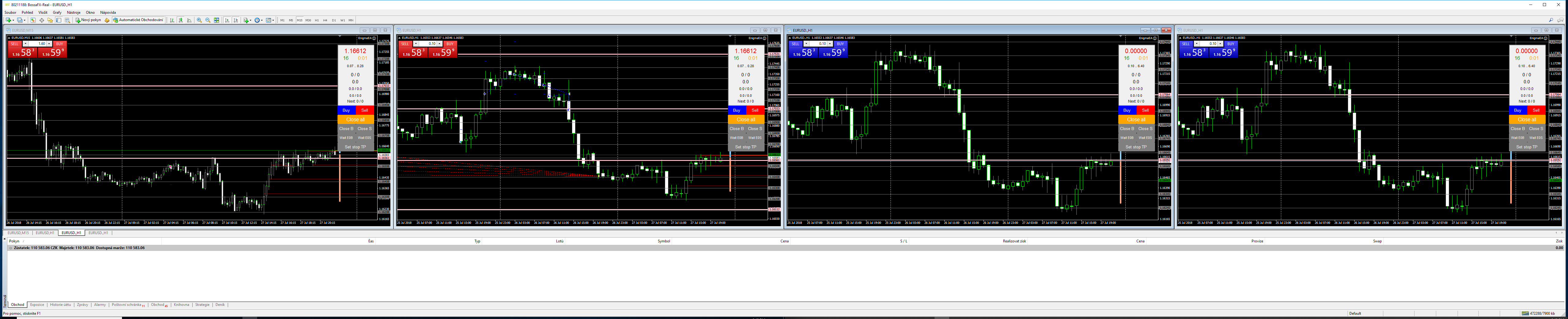1568x319 pixels.
Task: Switch to W1 timeframe
Action: click(343, 20)
